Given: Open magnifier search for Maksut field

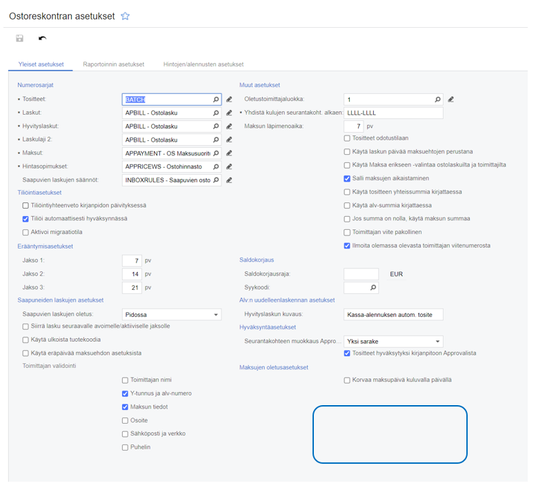Looking at the screenshot, I should (216, 153).
